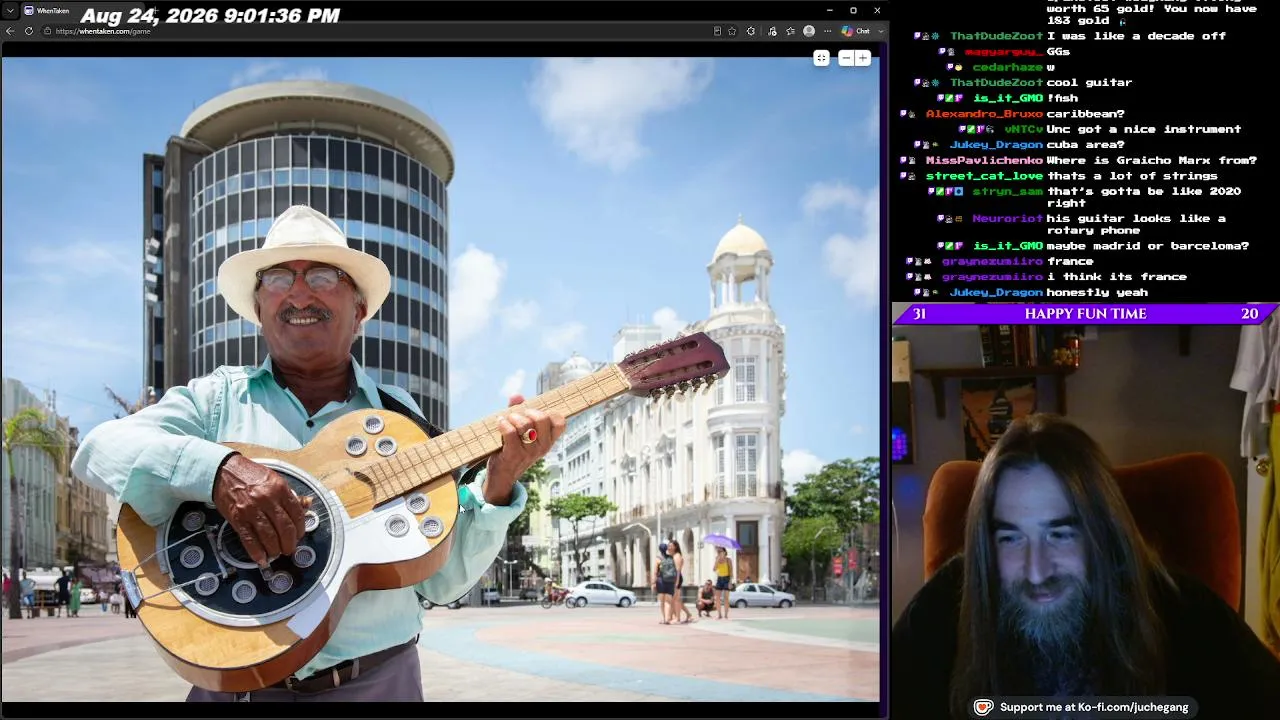Open the tab list dropdown
The width and height of the screenshot is (1280, 720).
[10, 10]
